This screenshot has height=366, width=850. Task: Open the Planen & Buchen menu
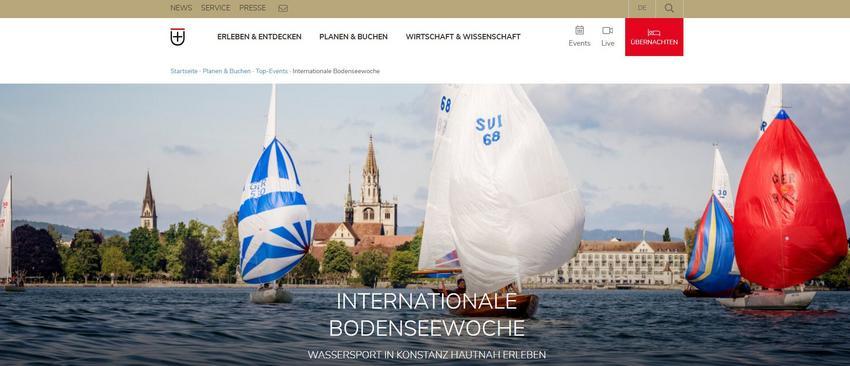pos(353,37)
